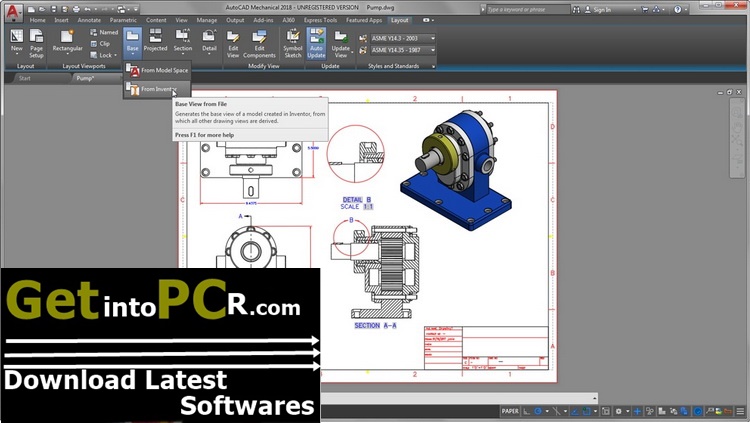Viewport: 750px width, 423px height.
Task: Click the Output ribbon tab
Action: [x=235, y=20]
